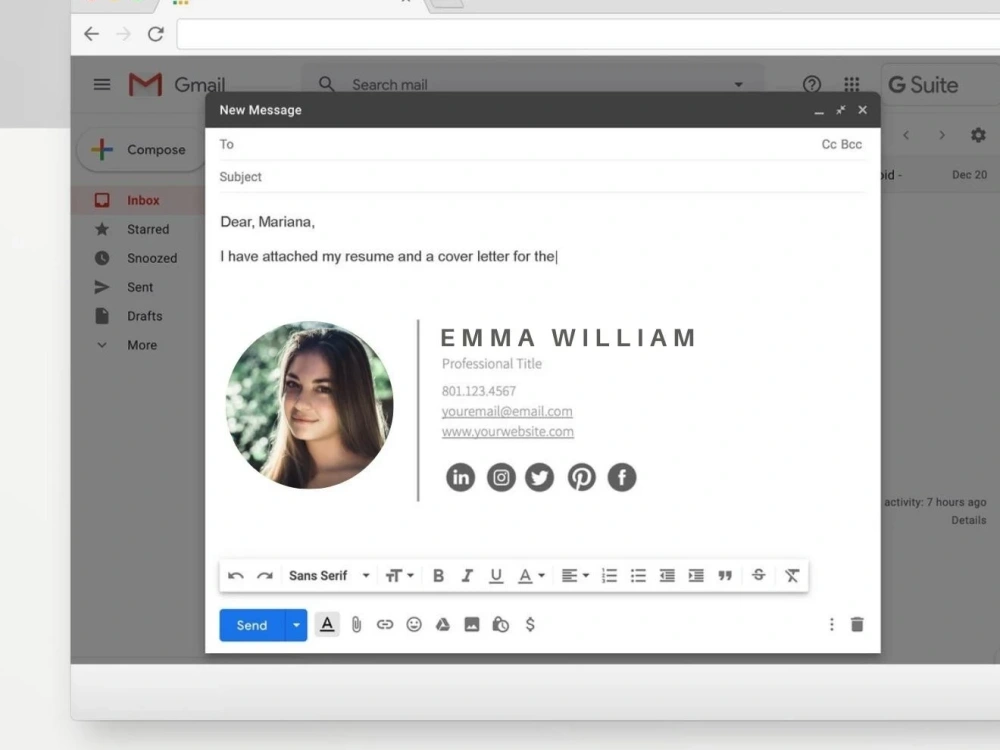This screenshot has width=1000, height=750.
Task: Remove formatting from text
Action: (792, 576)
